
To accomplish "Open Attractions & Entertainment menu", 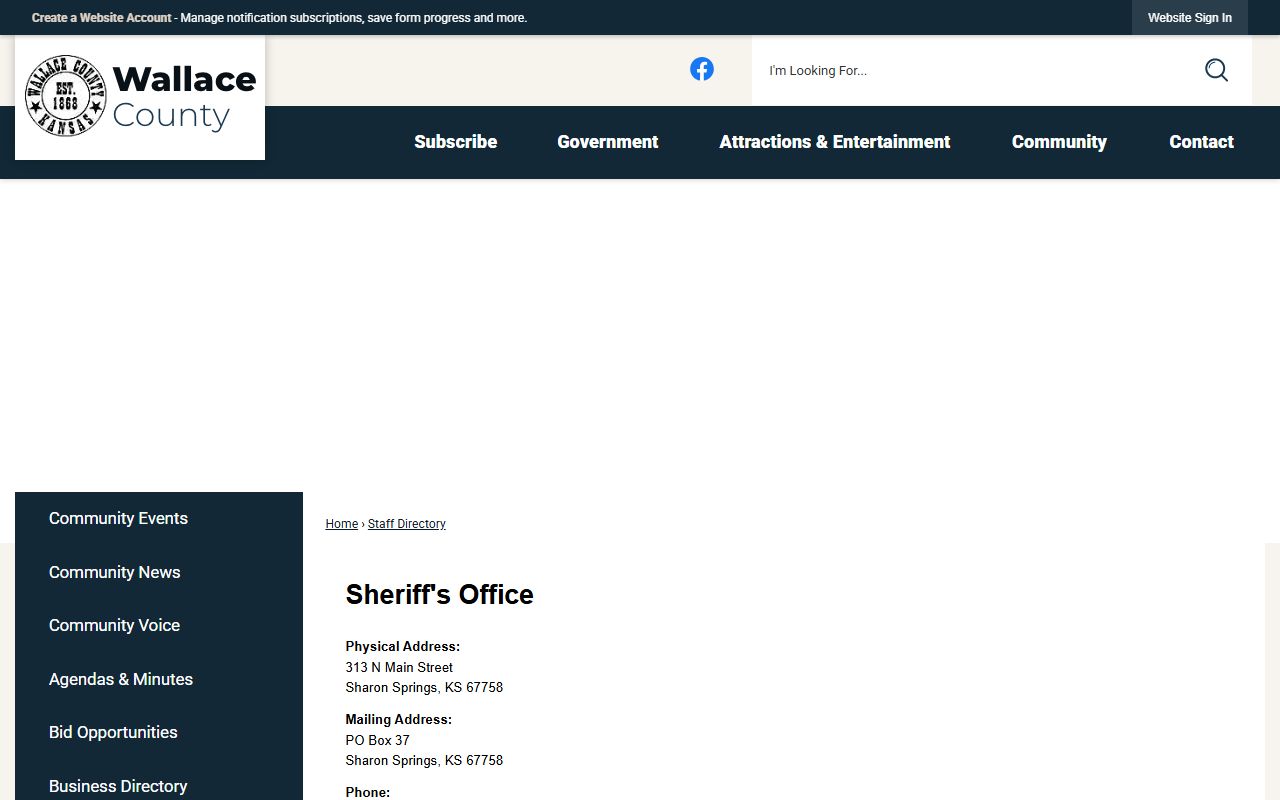I will click(x=835, y=142).
